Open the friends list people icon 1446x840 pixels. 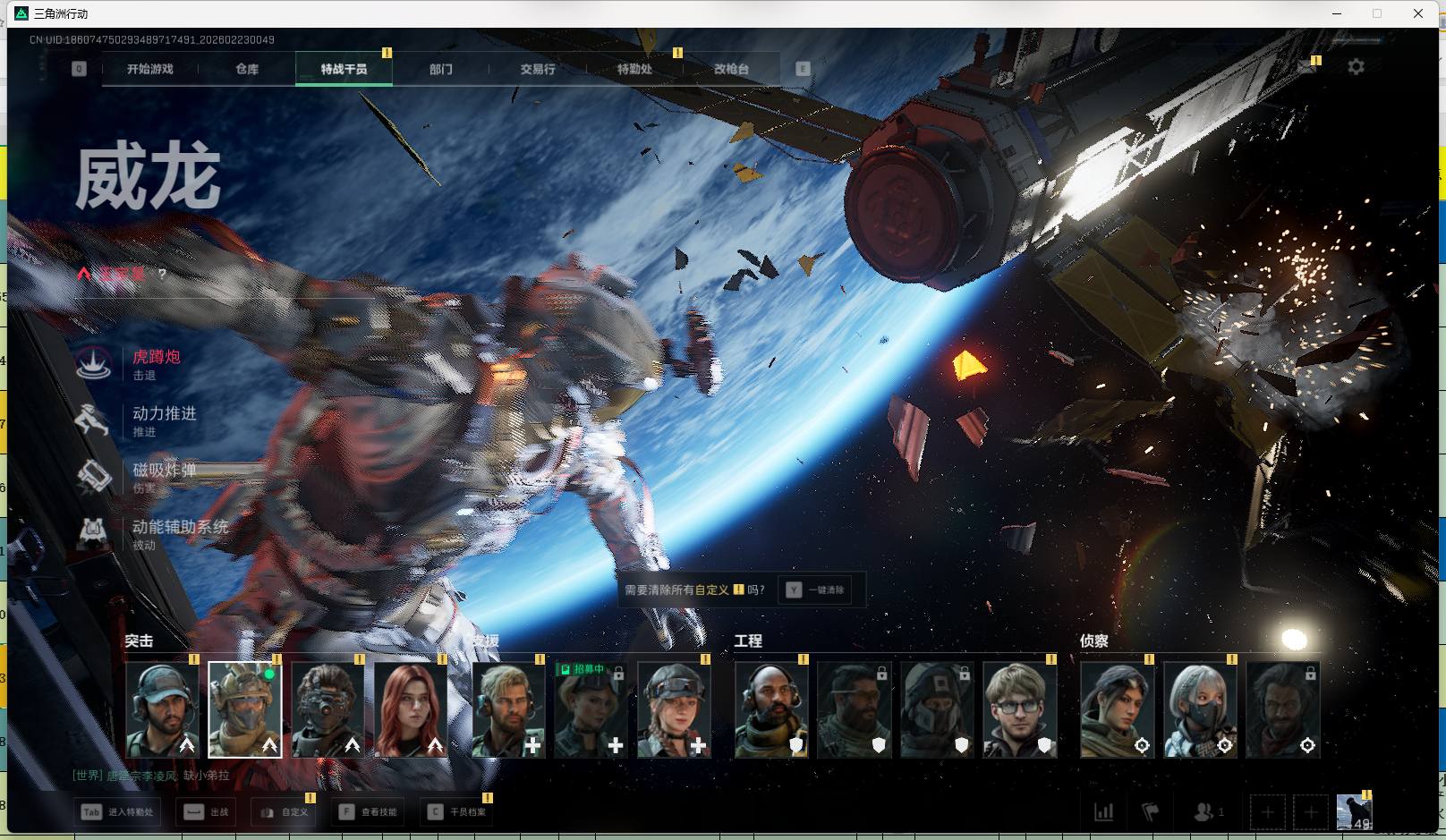click(1204, 811)
